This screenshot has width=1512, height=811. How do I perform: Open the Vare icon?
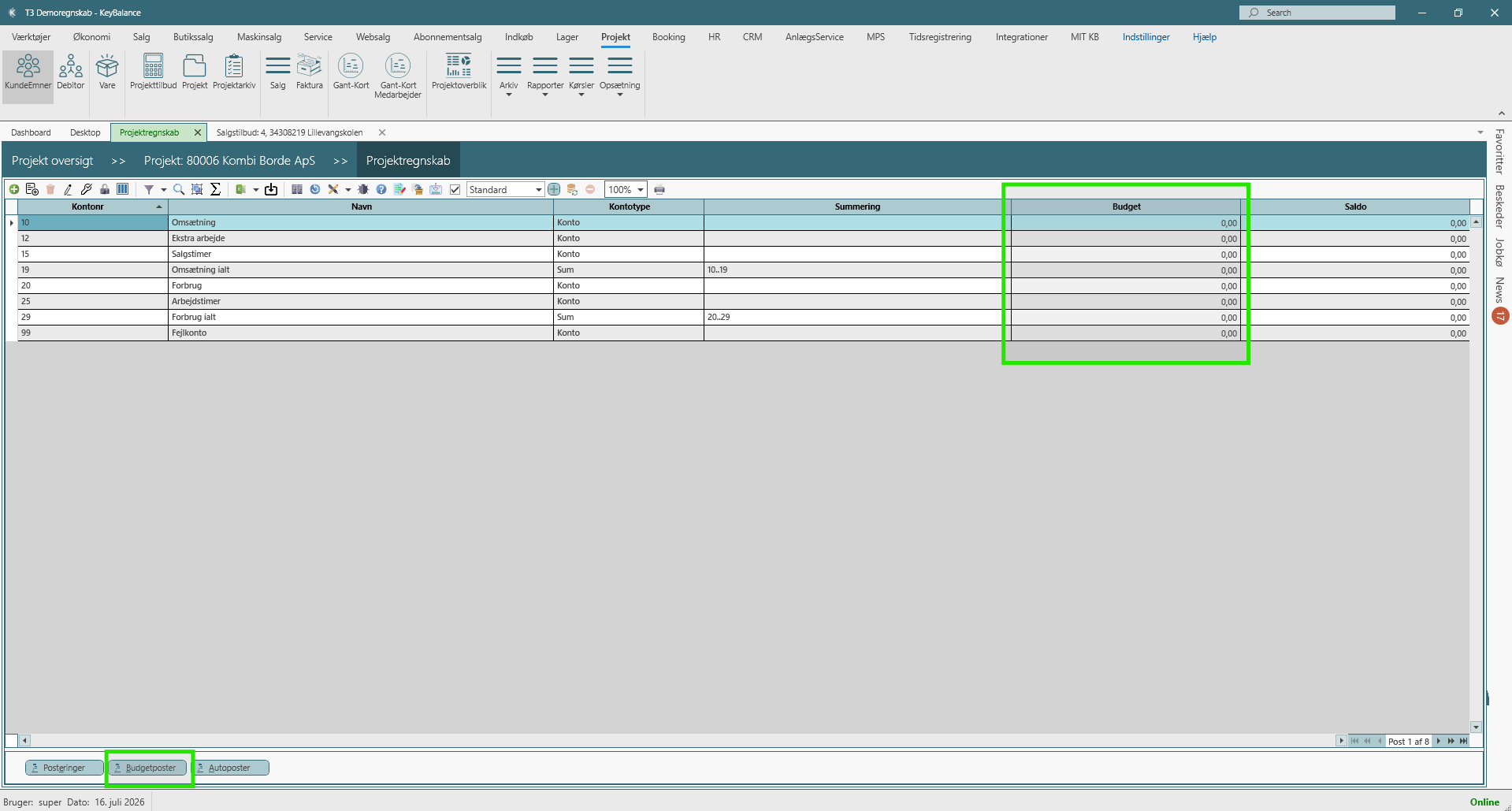(x=107, y=73)
